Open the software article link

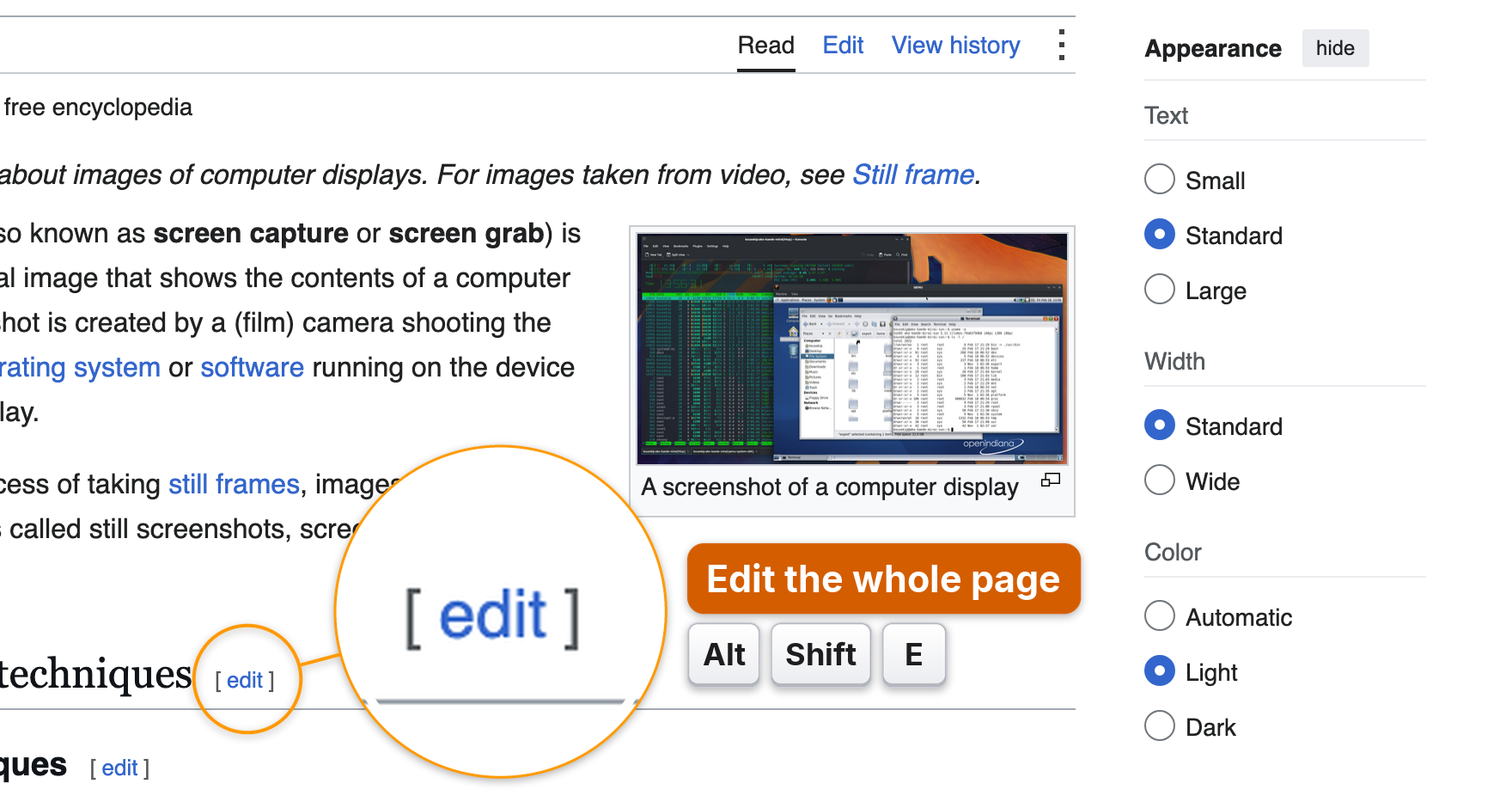tap(252, 367)
